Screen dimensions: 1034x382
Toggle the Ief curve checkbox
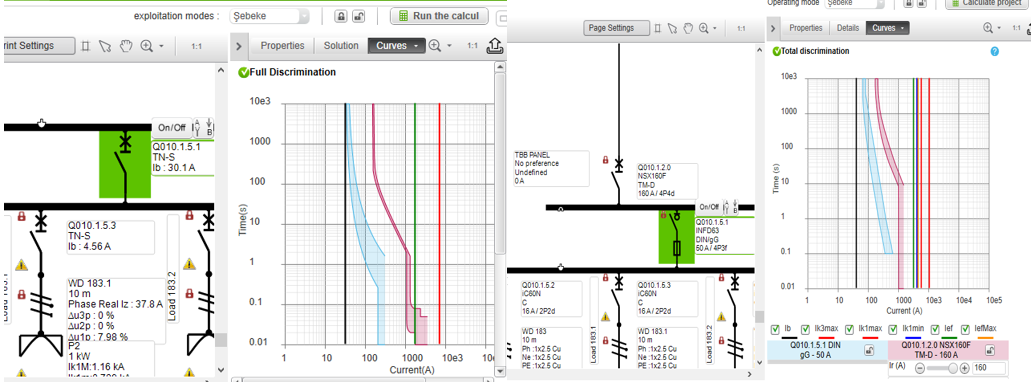pyautogui.click(x=936, y=329)
